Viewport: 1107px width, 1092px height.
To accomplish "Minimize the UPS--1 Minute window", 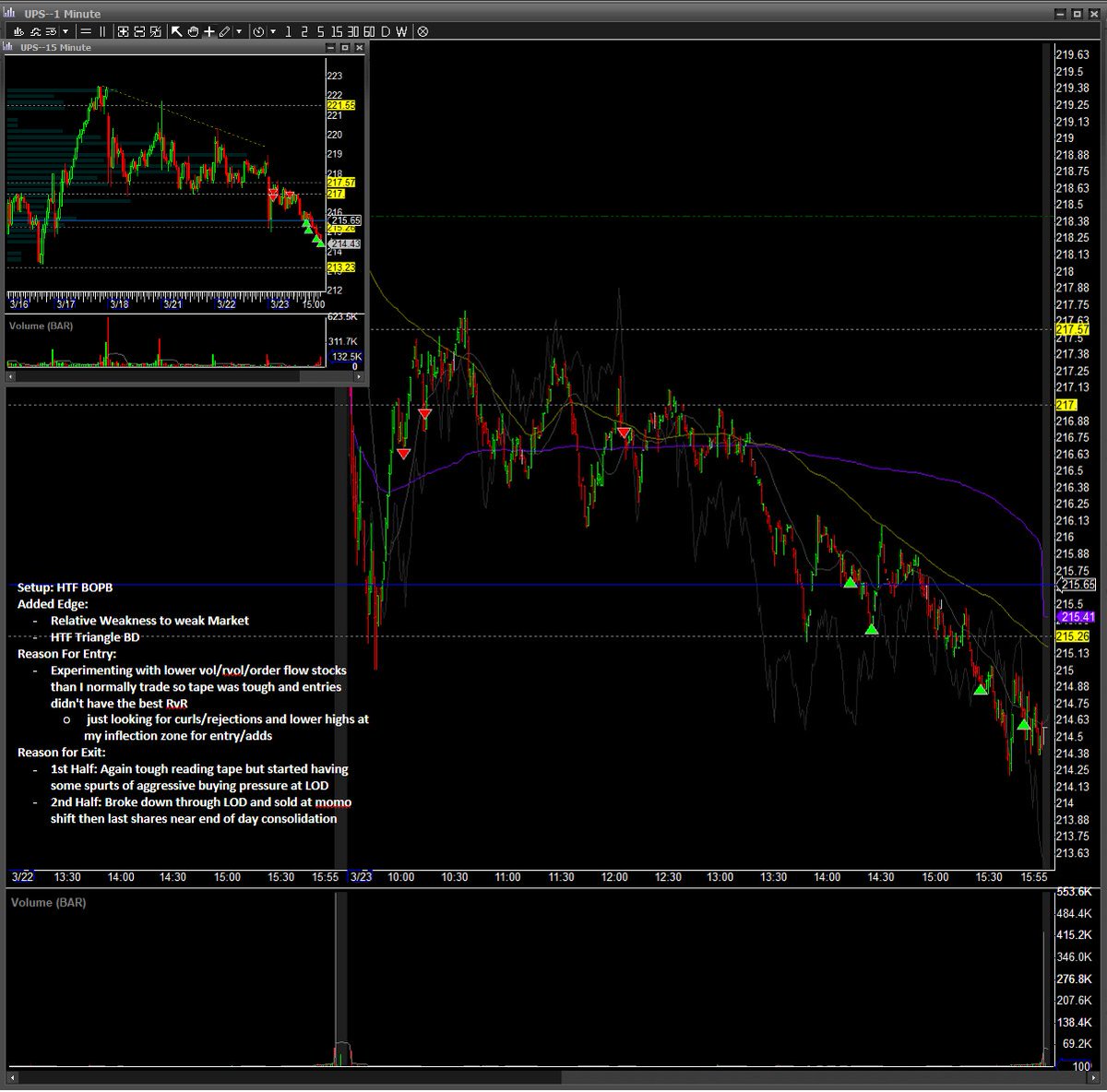I will pos(1059,14).
